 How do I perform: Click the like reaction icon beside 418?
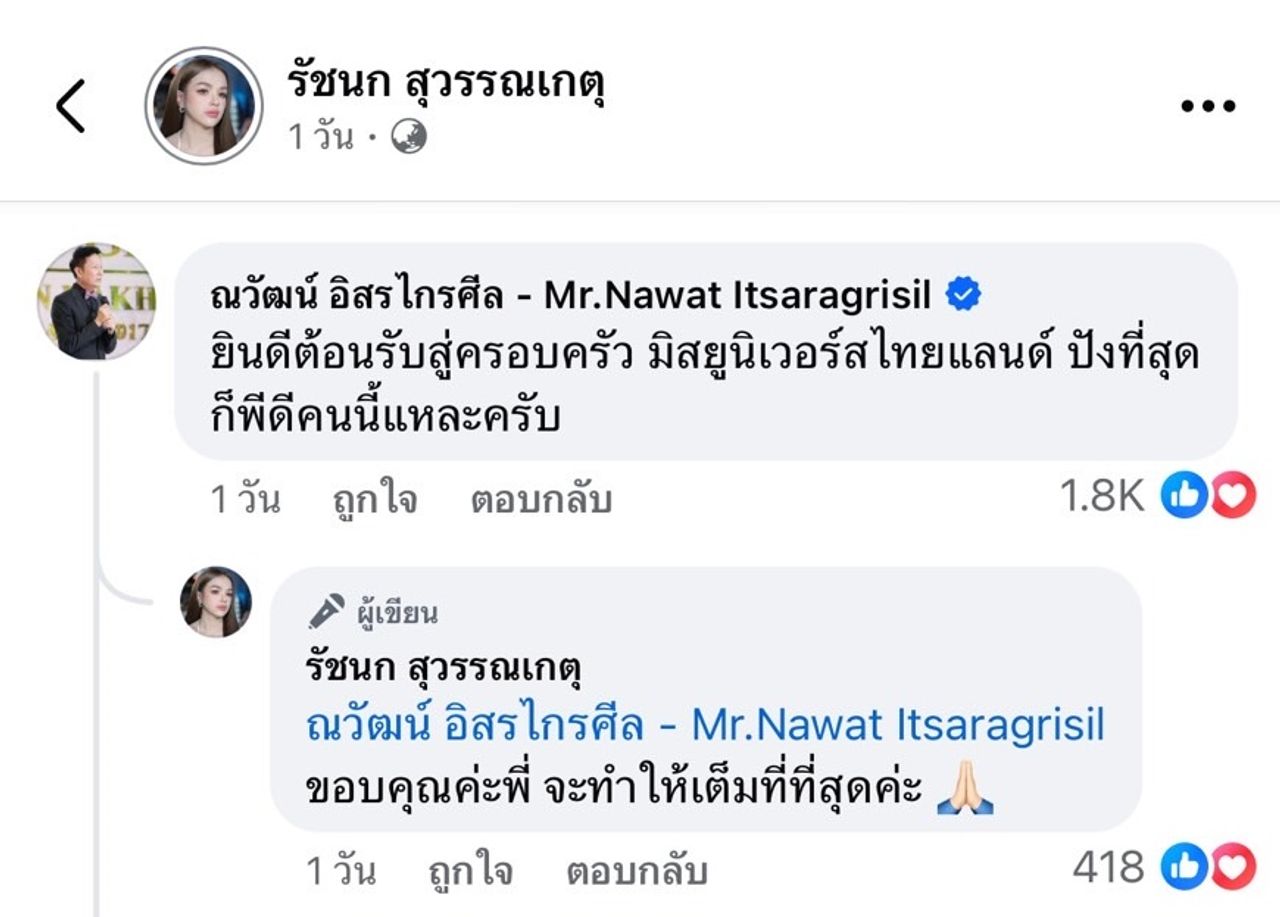point(1184,867)
